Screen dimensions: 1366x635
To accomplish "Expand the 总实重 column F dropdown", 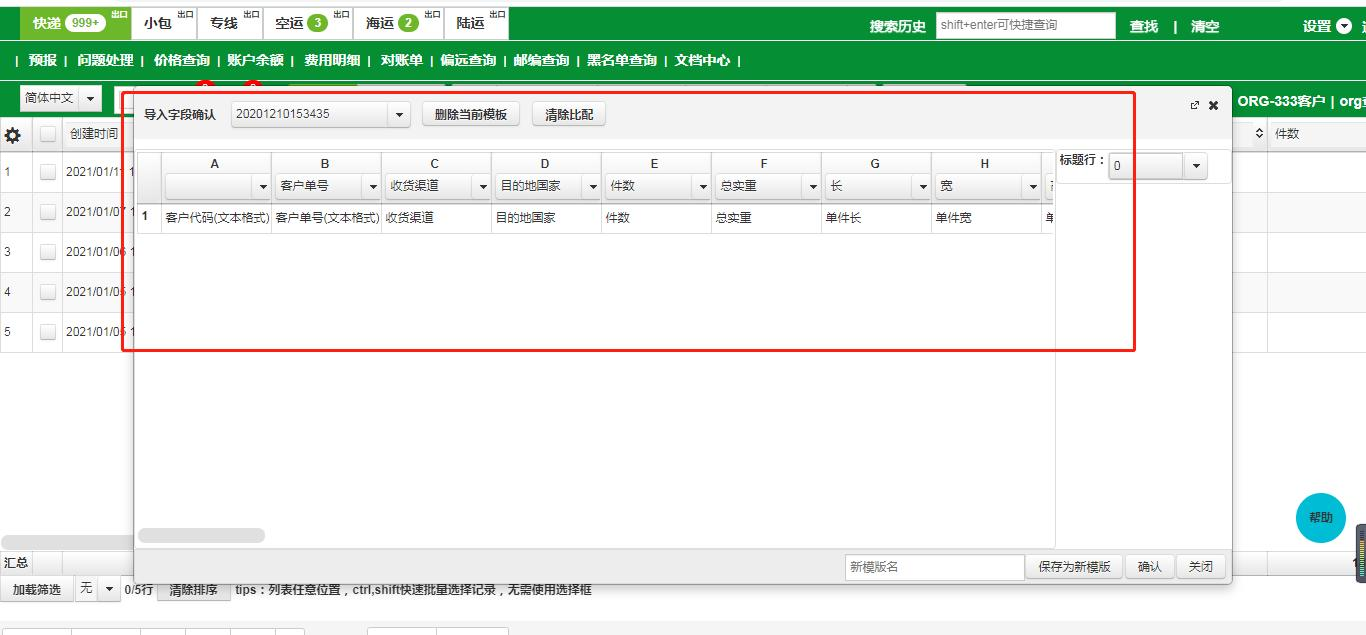I will coord(813,187).
